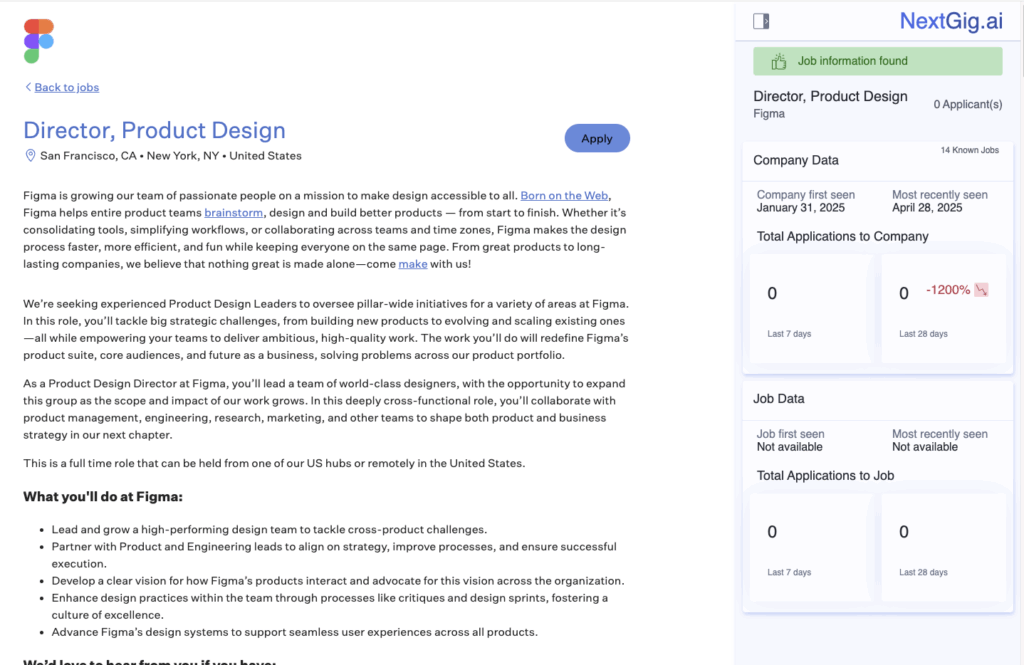Screen dimensions: 1024x665
Task: Click the Job Data section header
Action: [x=778, y=398]
